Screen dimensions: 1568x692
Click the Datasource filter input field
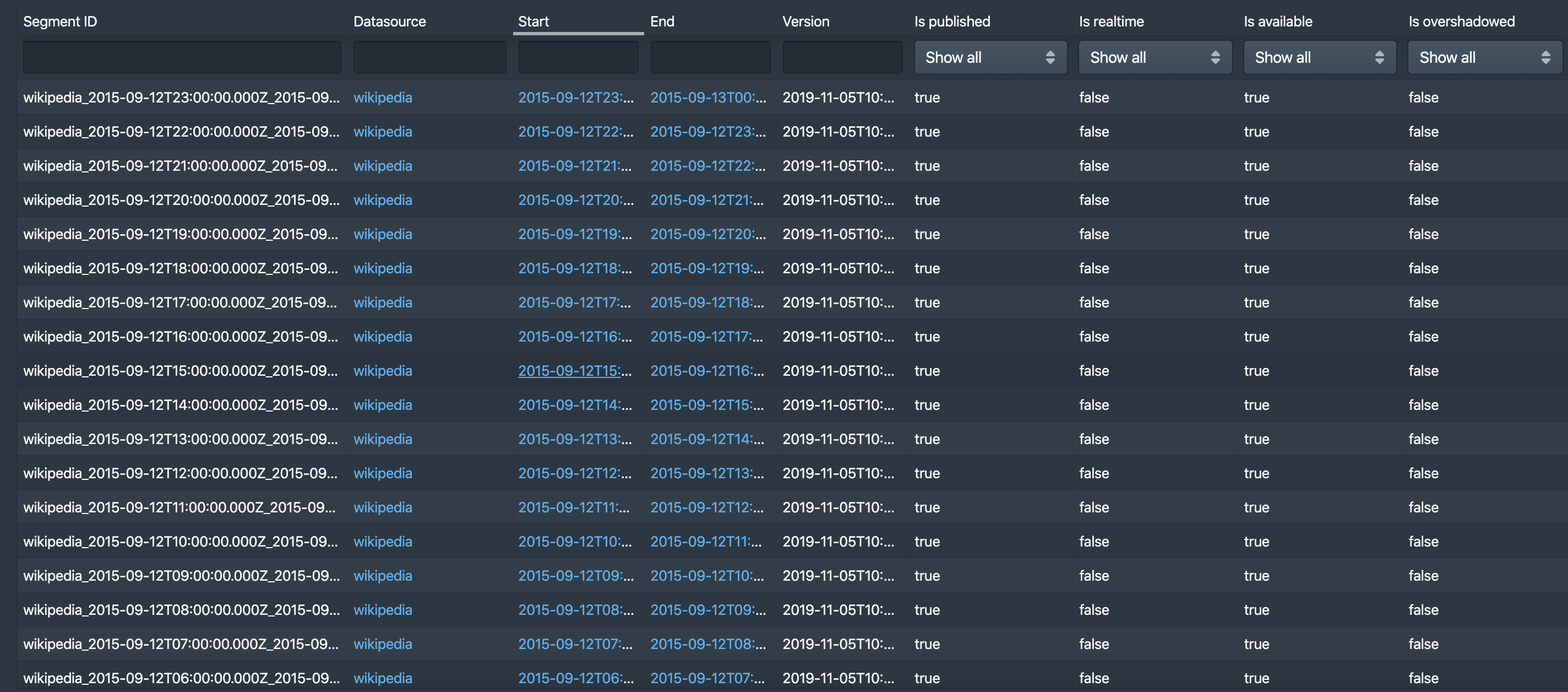pos(429,57)
